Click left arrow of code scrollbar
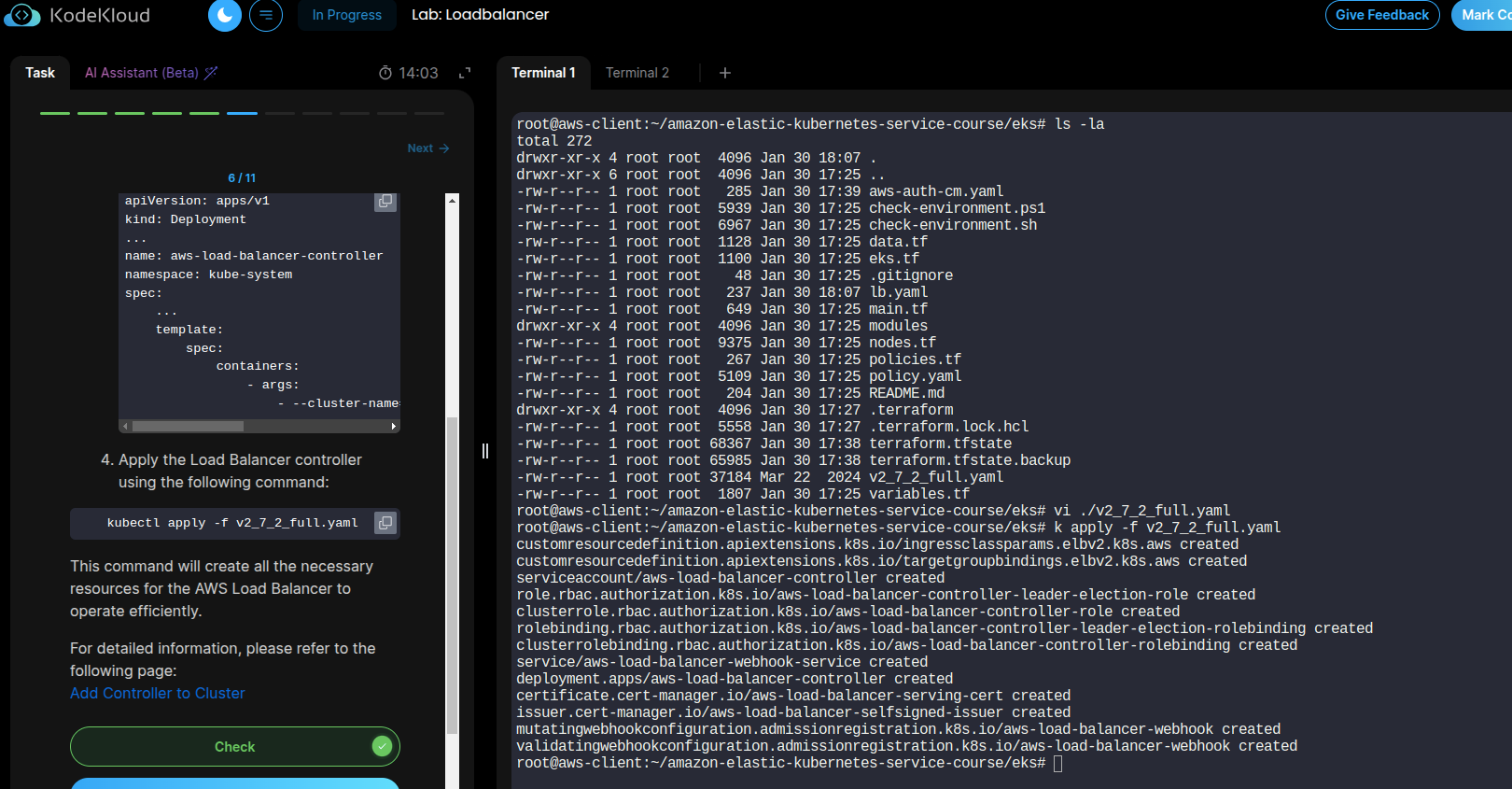 click(x=125, y=426)
